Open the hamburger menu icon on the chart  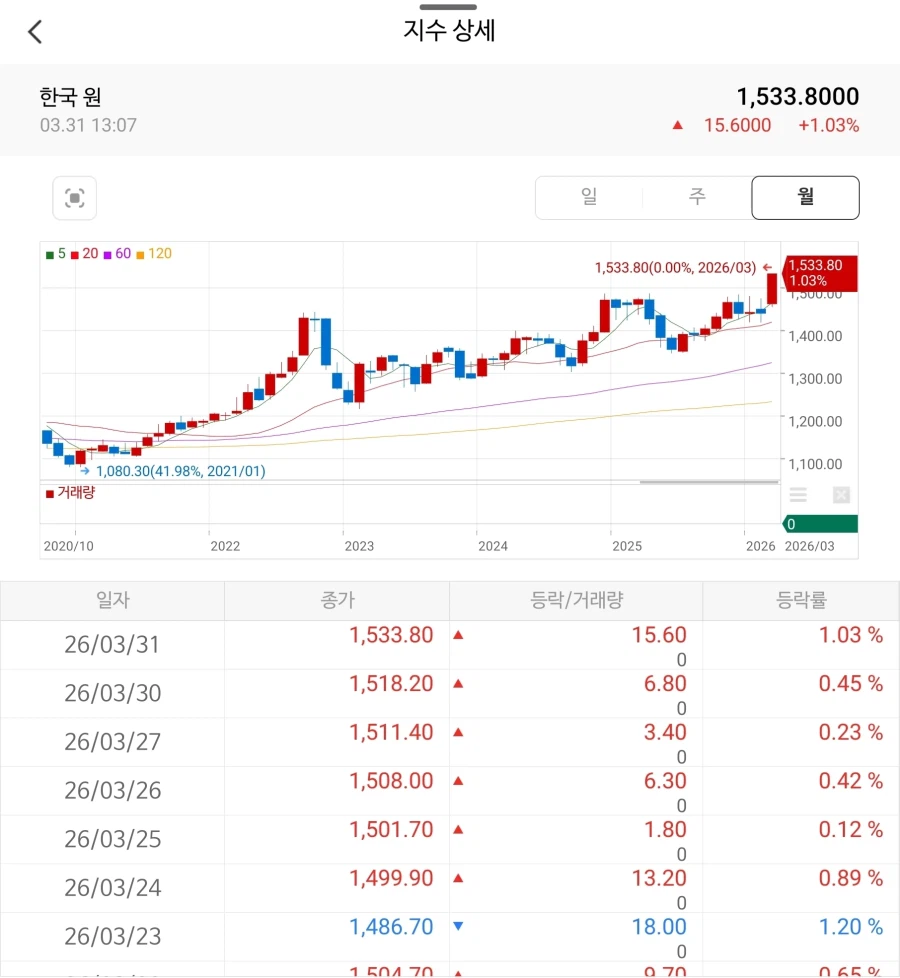point(798,494)
